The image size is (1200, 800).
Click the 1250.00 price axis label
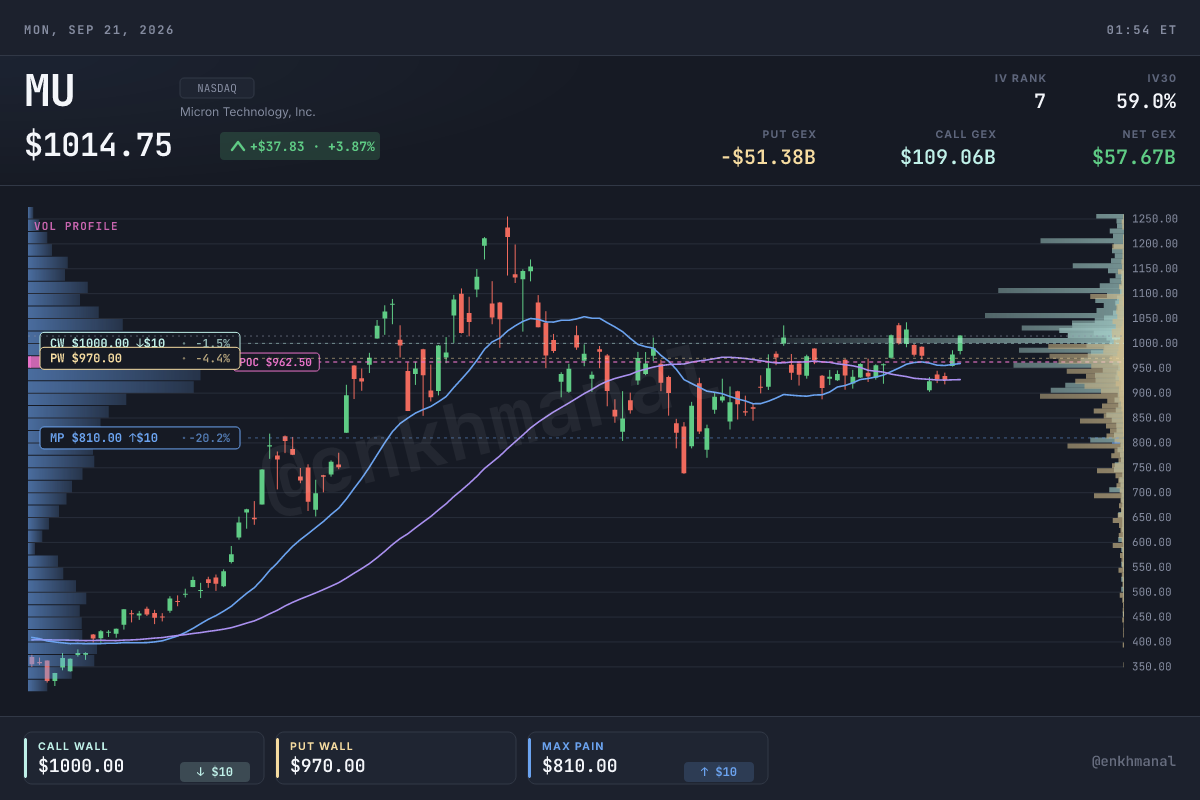point(1155,219)
